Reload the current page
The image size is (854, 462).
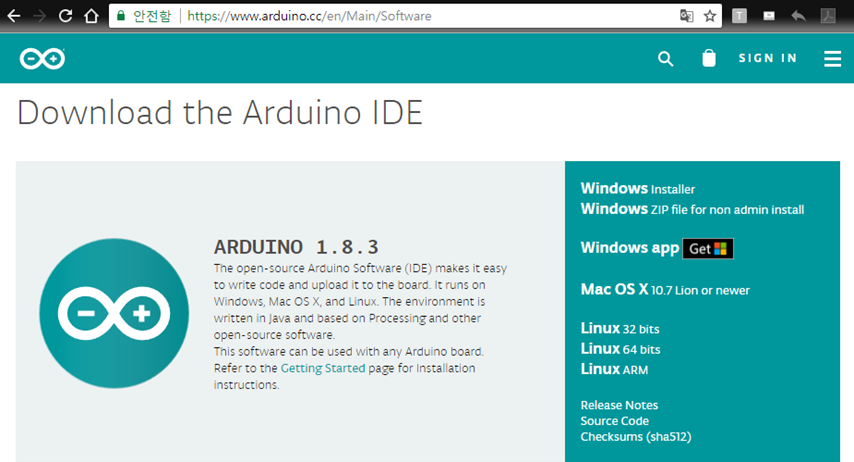point(65,16)
